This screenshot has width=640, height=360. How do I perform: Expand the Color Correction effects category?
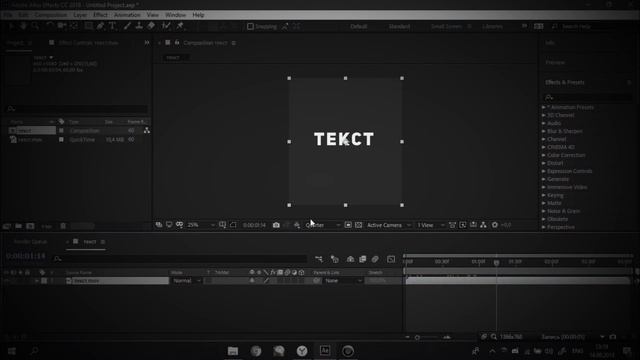(544, 156)
